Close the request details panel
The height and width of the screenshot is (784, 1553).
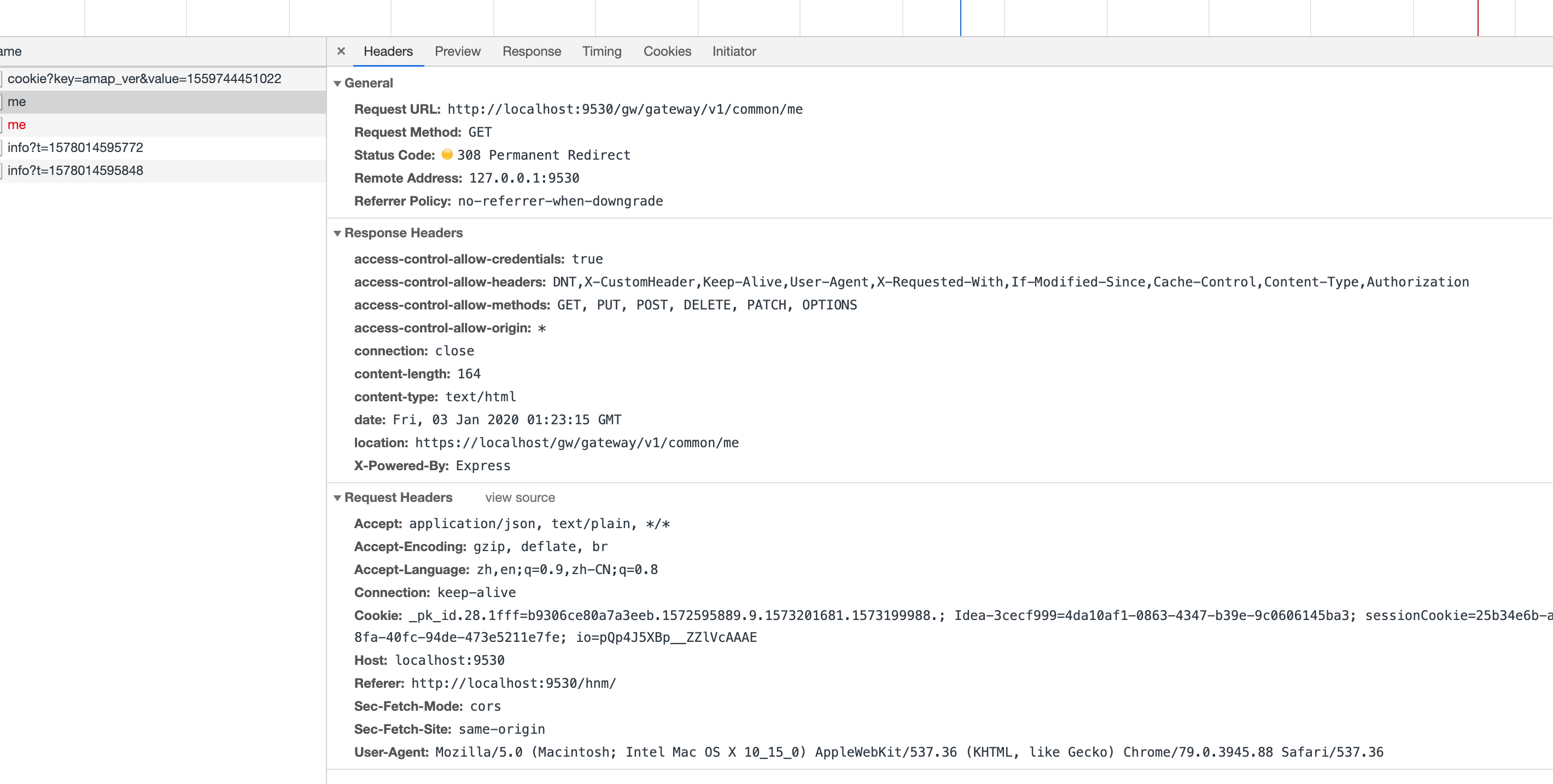click(x=341, y=51)
